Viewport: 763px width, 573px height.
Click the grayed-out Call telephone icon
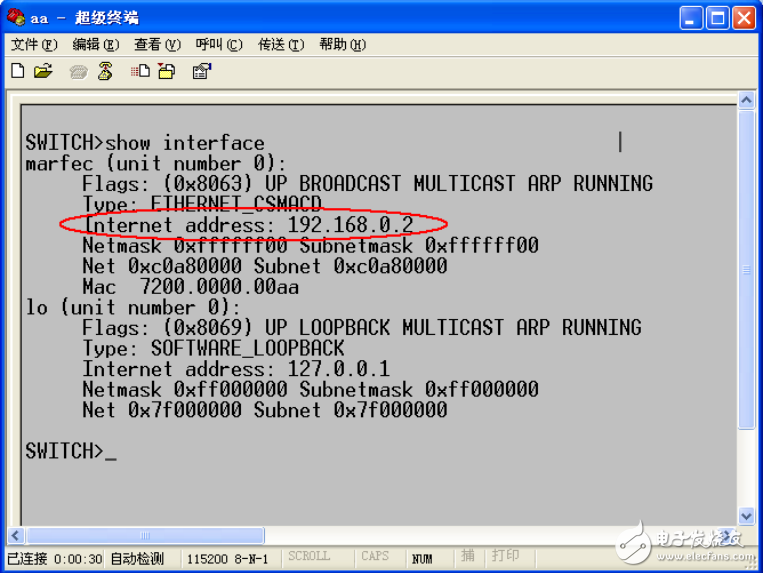pyautogui.click(x=79, y=71)
